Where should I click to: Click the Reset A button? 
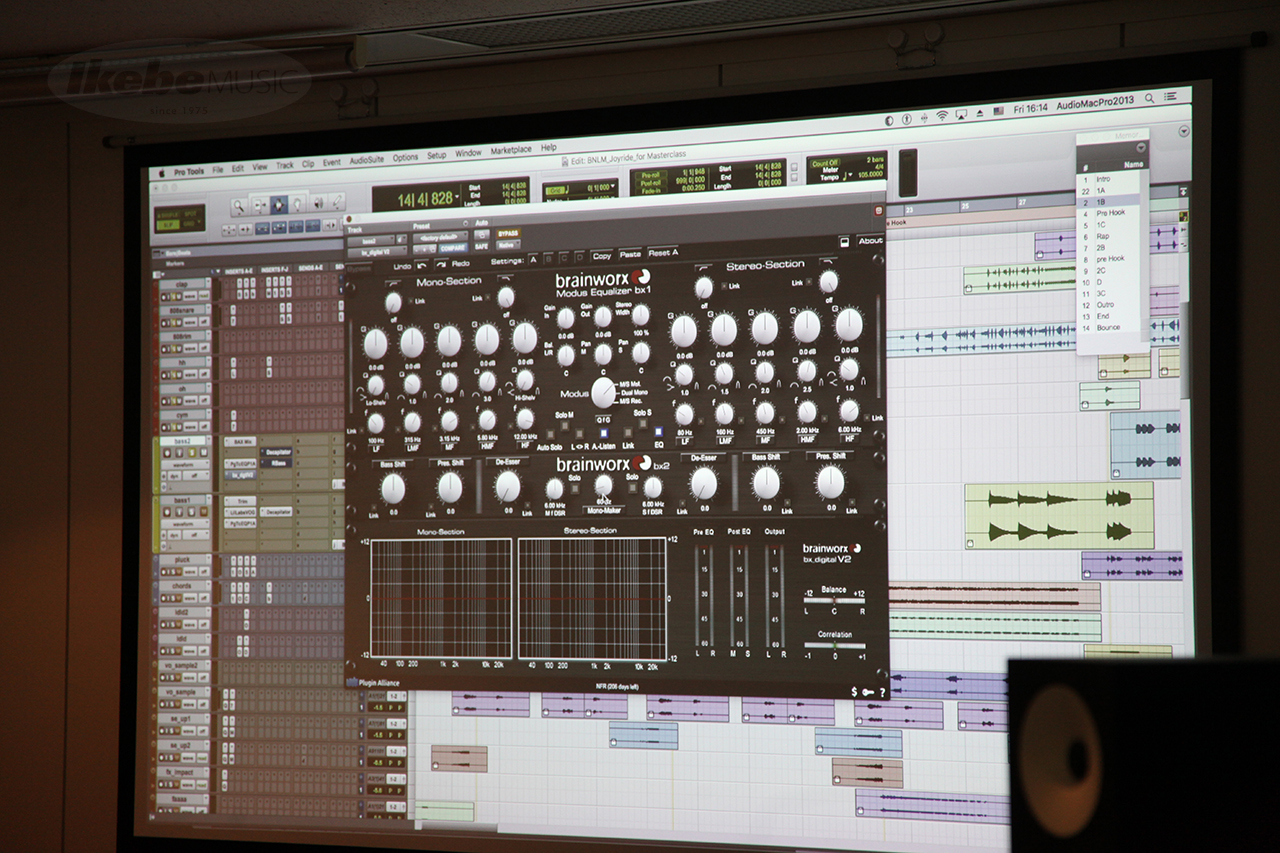[x=663, y=253]
